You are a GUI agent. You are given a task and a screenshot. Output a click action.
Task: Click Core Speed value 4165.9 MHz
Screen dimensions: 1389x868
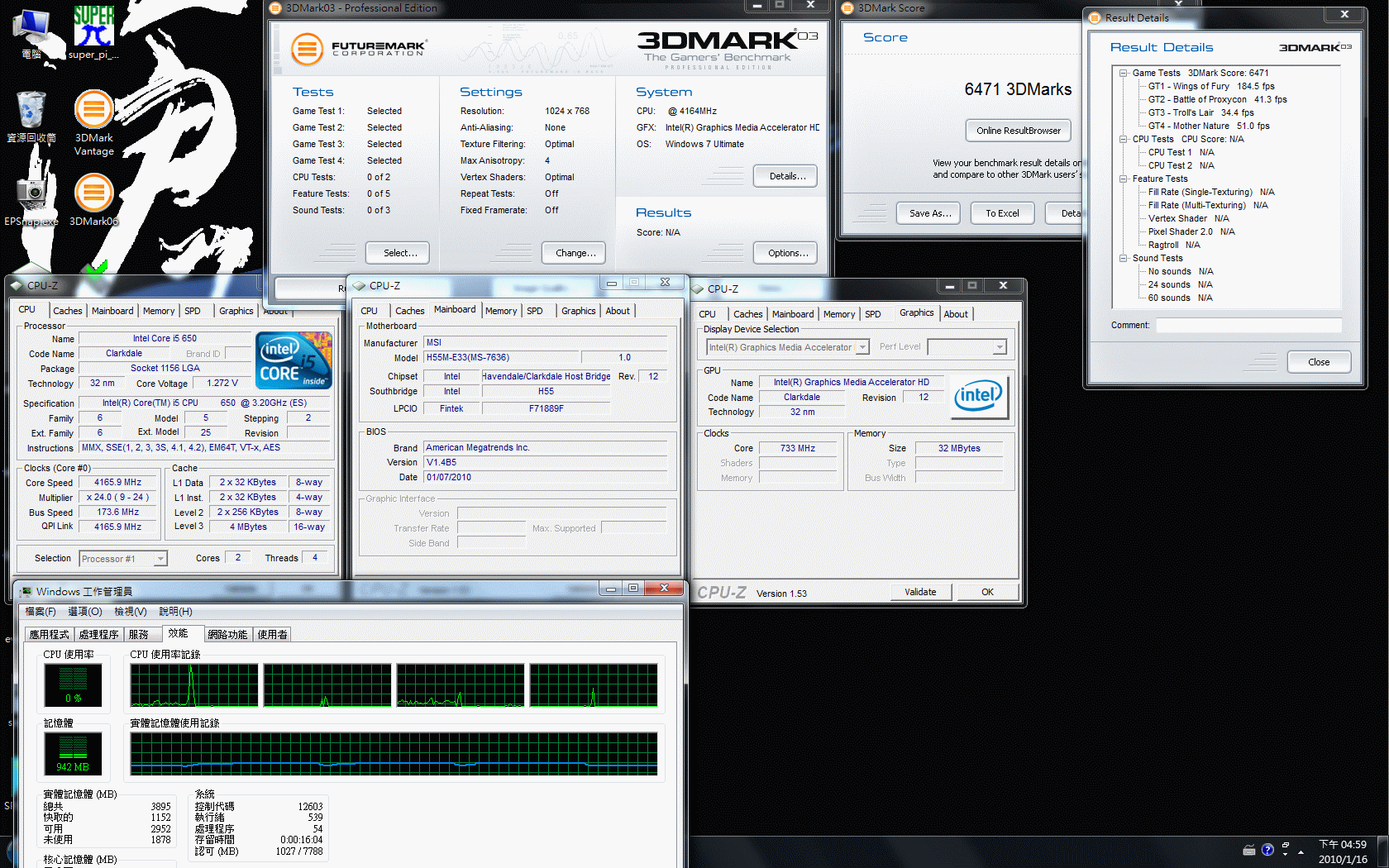pyautogui.click(x=118, y=483)
